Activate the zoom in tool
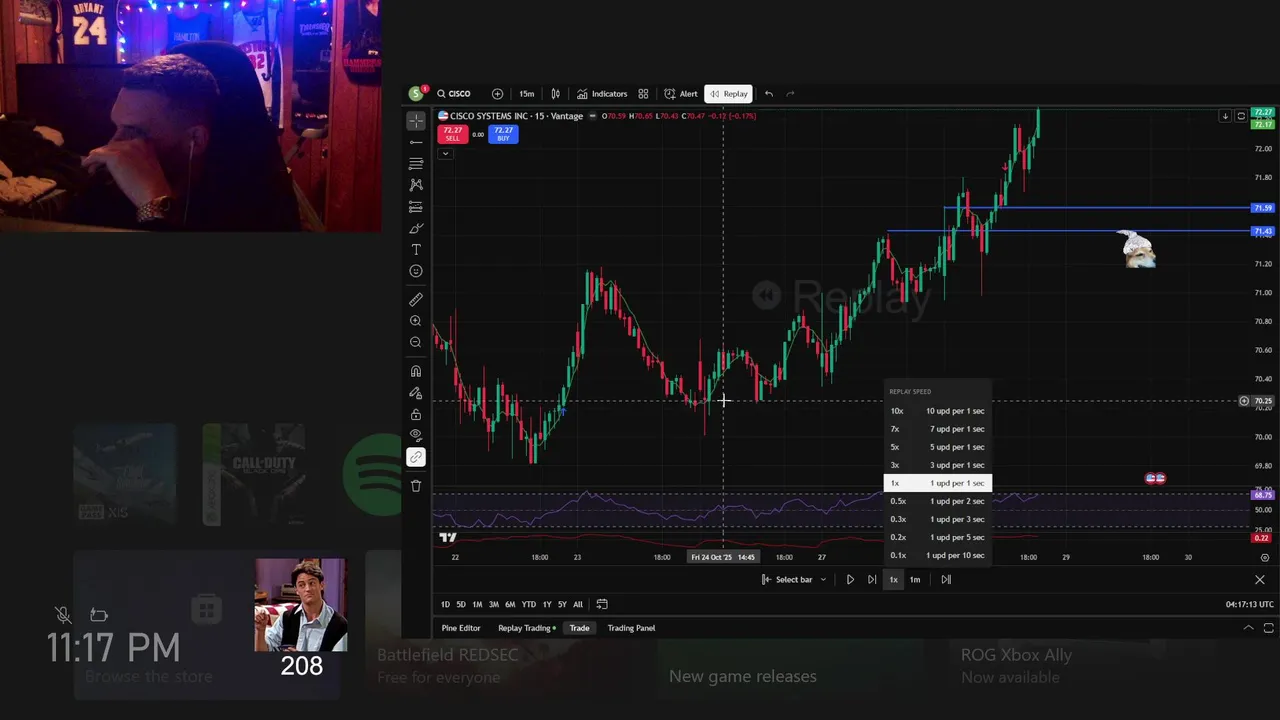 click(x=416, y=321)
